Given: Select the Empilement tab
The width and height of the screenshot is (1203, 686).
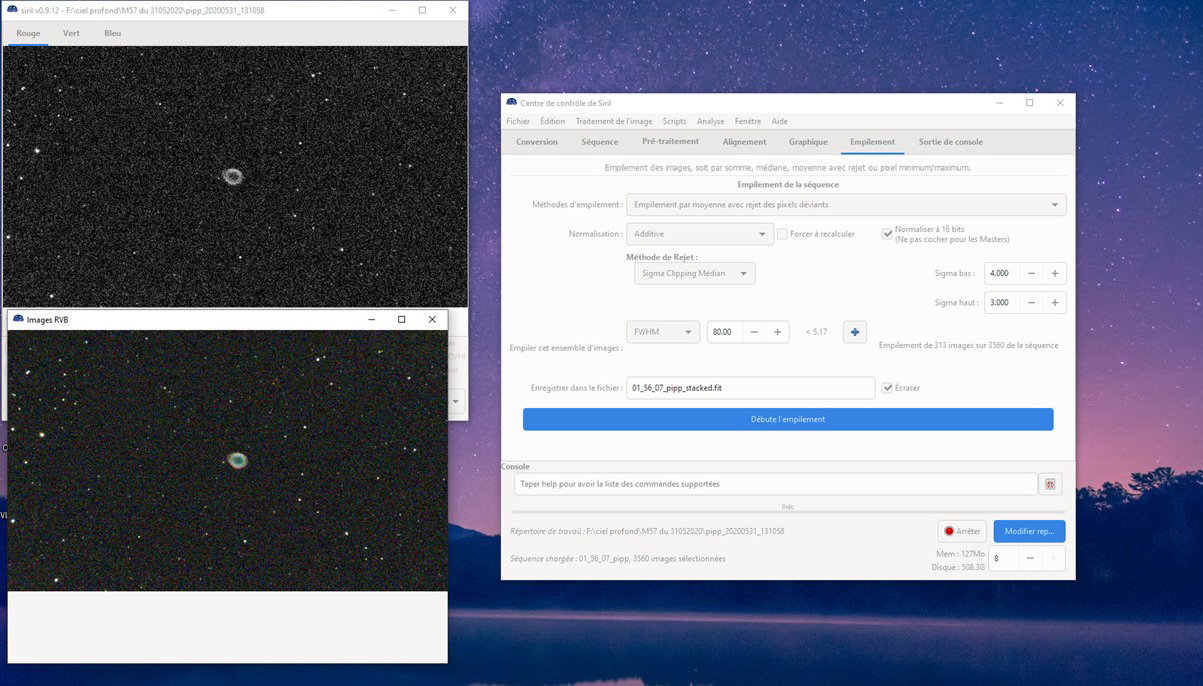Looking at the screenshot, I should click(x=872, y=142).
